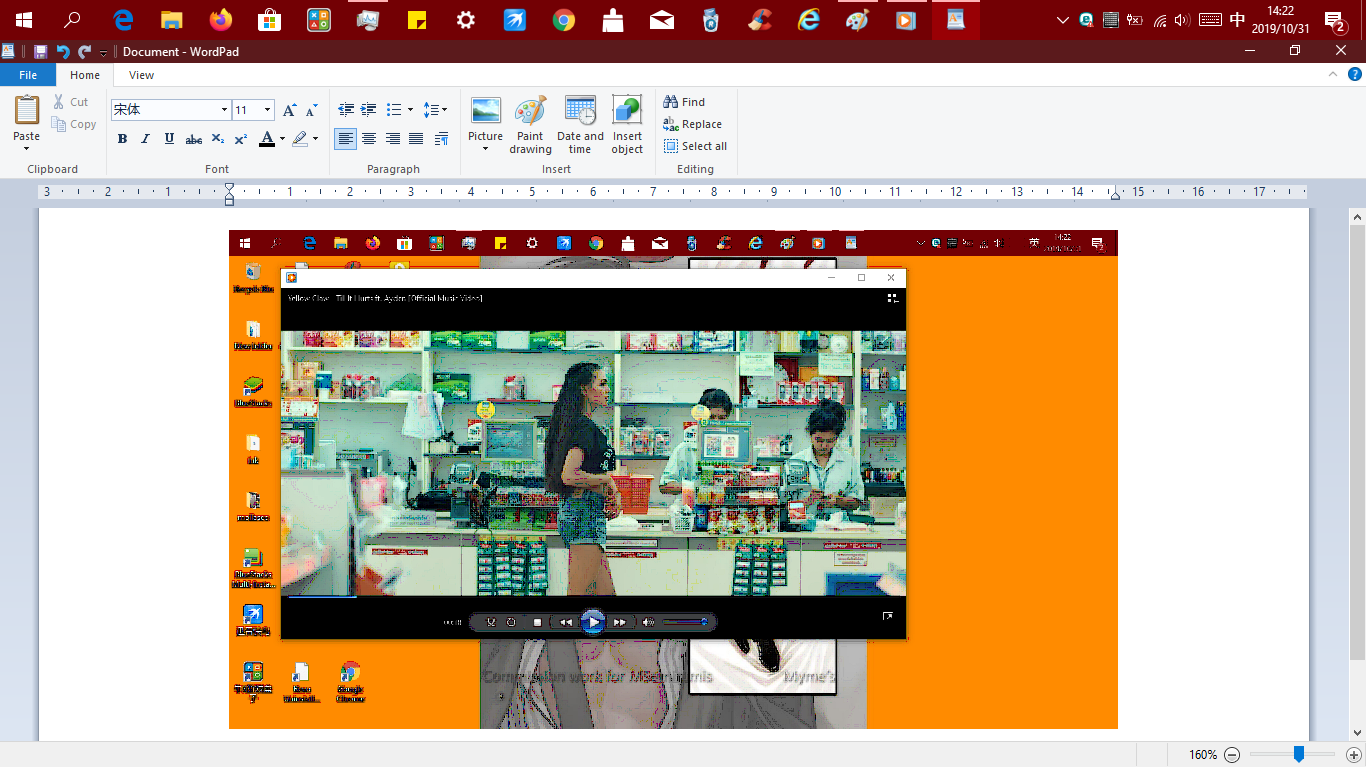Open the font family dropdown
Screen dimensions: 1366x768
tap(224, 110)
